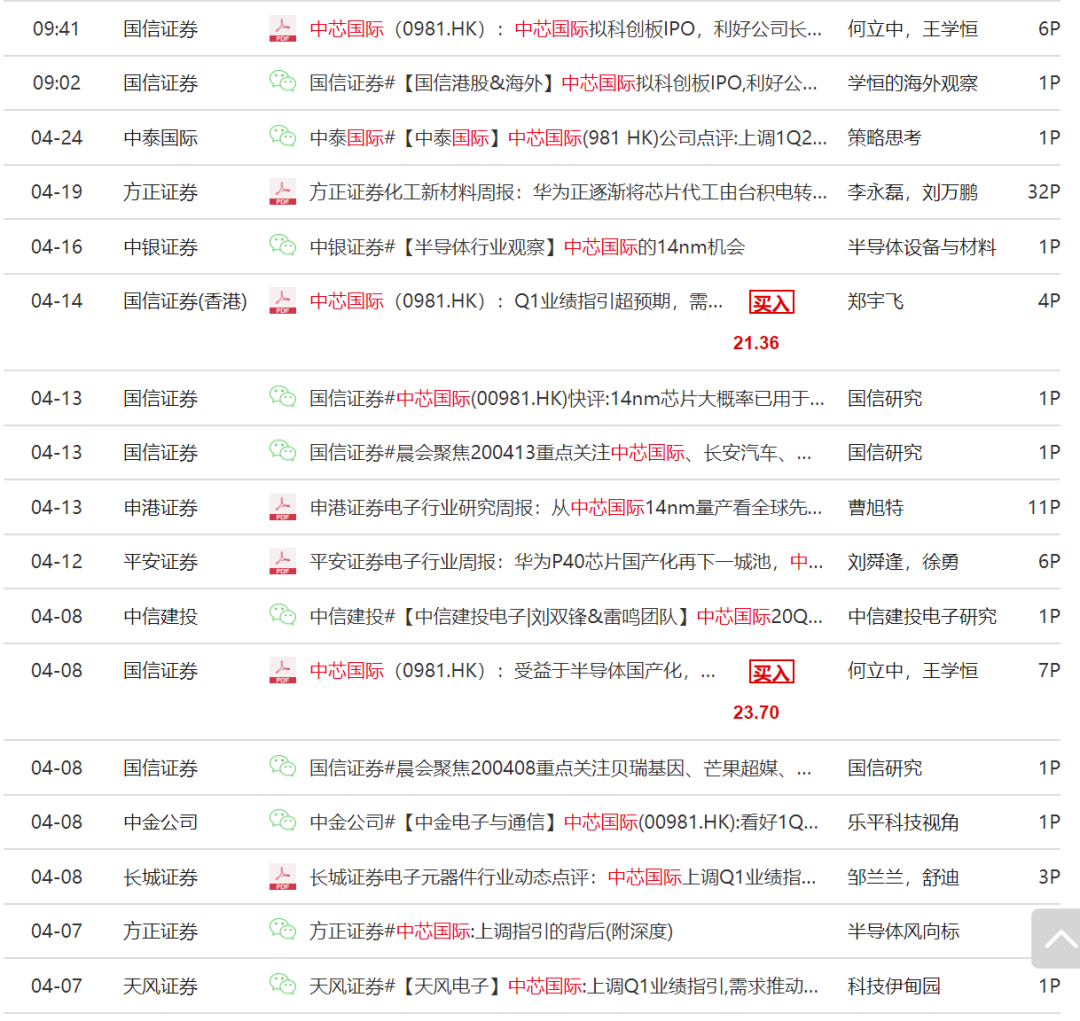Open 申港证券电子行业研究周报 report
Image resolution: width=1080 pixels, height=1021 pixels.
(x=565, y=508)
